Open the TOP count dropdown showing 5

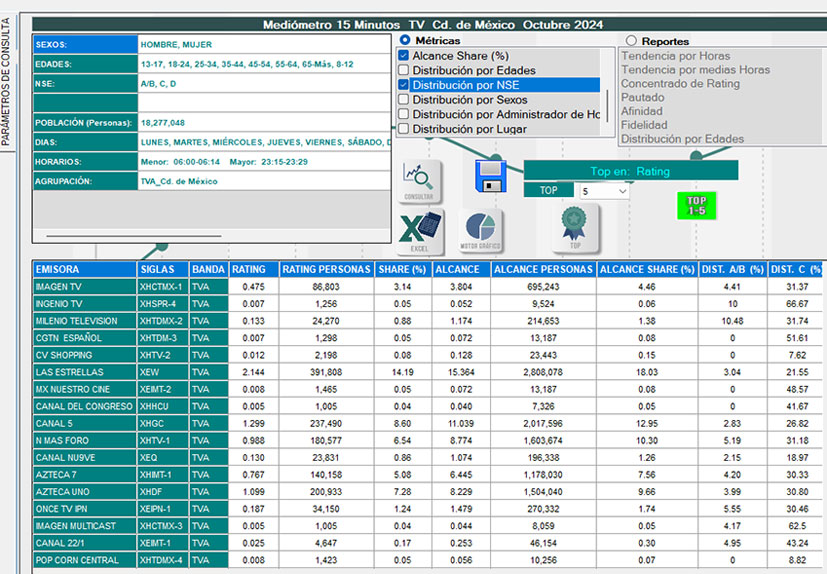pos(604,191)
